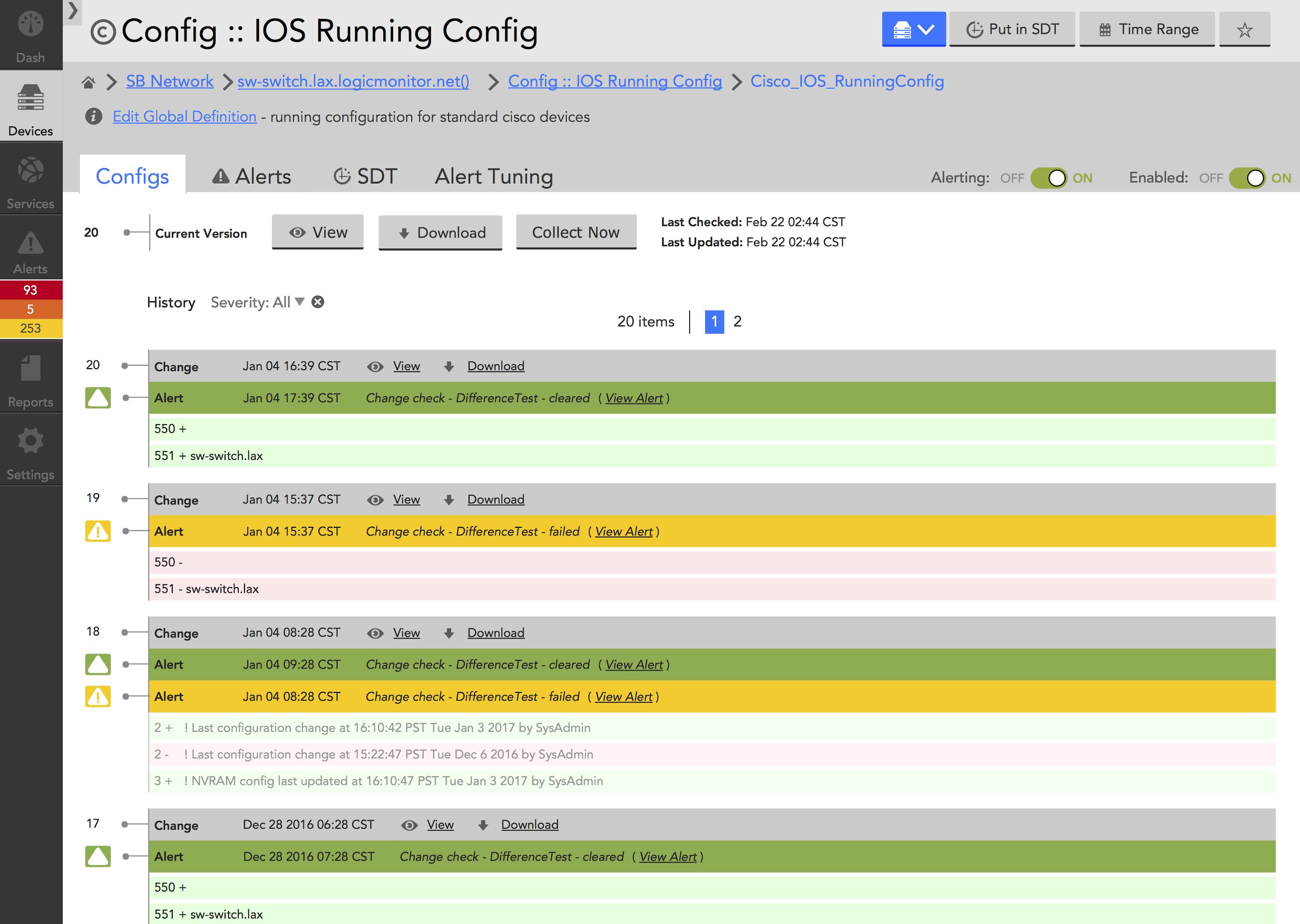Click Collect Now button
This screenshot has width=1300, height=924.
(576, 232)
